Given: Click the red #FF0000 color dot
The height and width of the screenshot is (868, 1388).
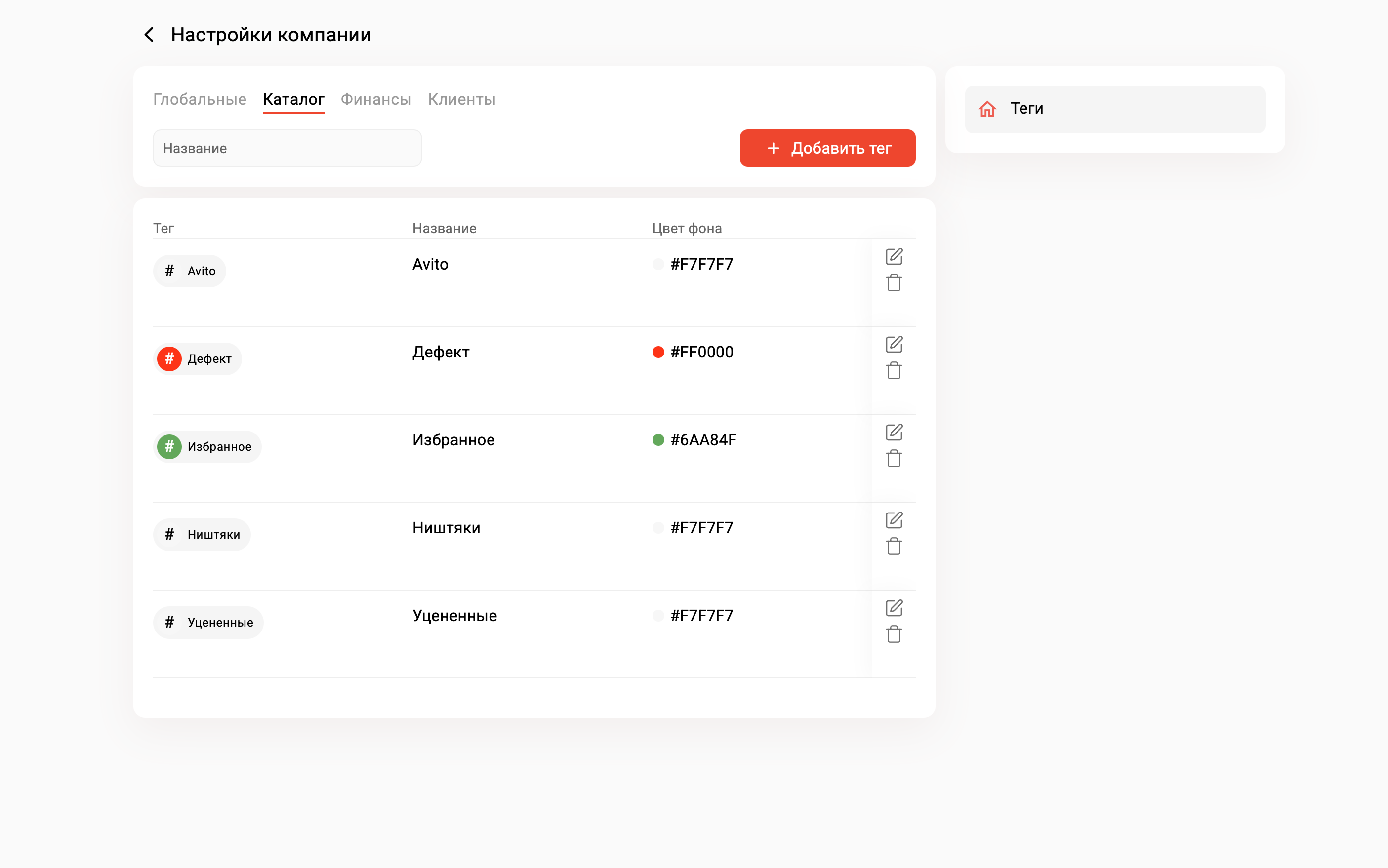Looking at the screenshot, I should (658, 352).
